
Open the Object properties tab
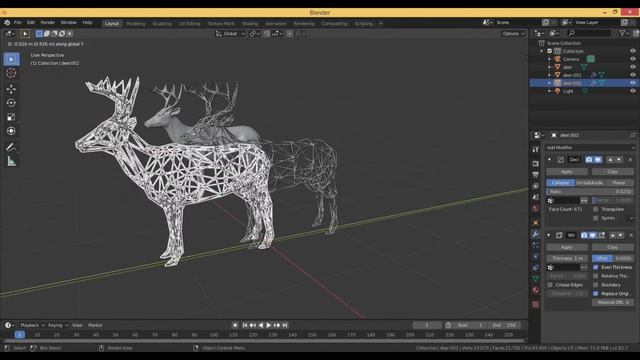[536, 223]
